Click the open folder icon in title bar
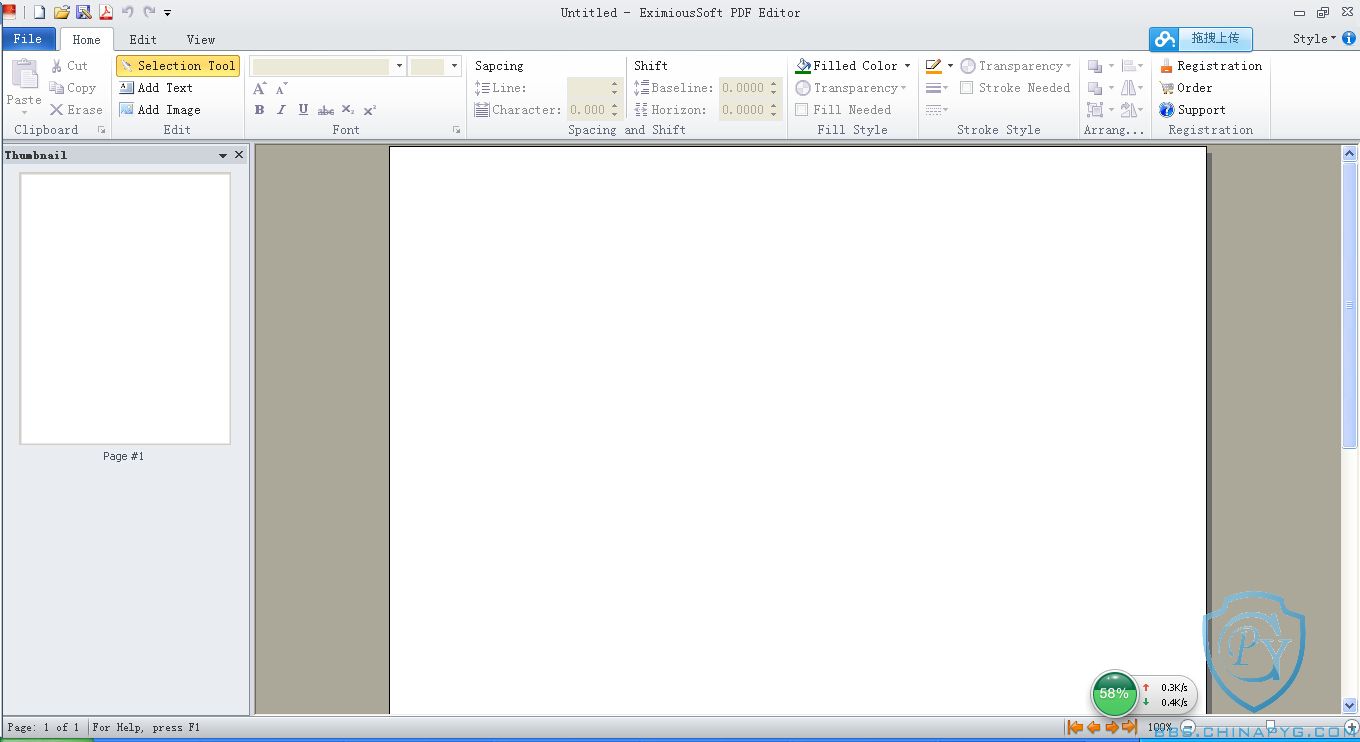Image resolution: width=1360 pixels, height=742 pixels. pyautogui.click(x=61, y=12)
